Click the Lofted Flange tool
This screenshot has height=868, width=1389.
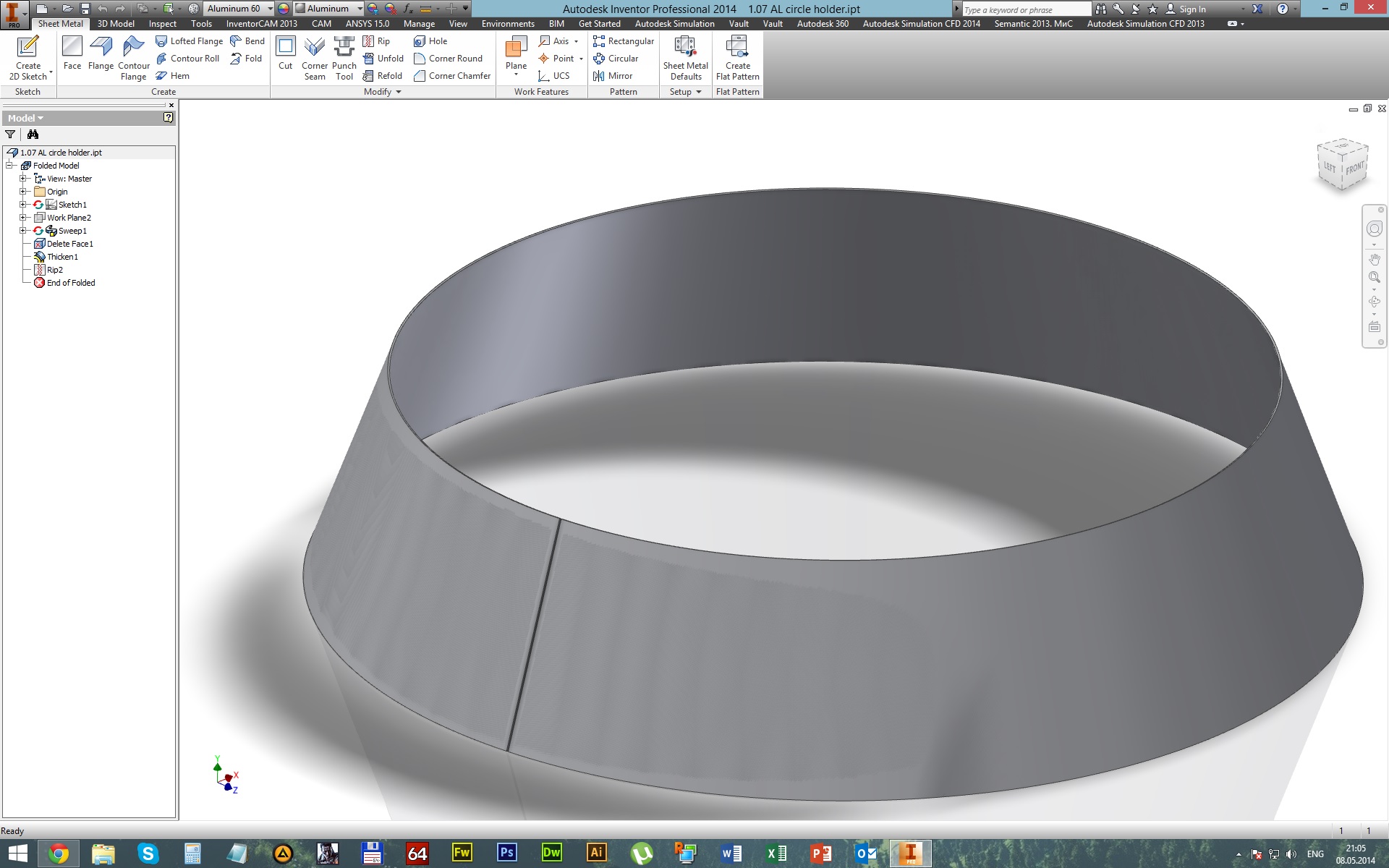pos(189,41)
